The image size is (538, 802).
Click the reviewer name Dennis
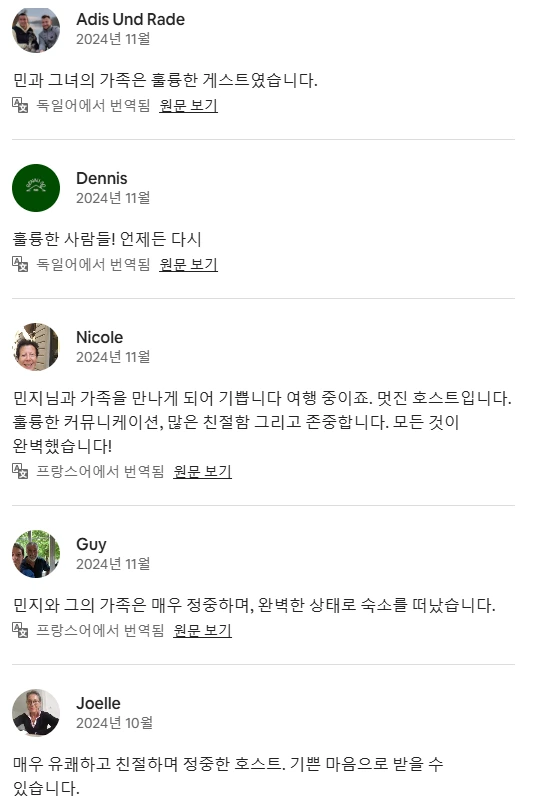102,179
